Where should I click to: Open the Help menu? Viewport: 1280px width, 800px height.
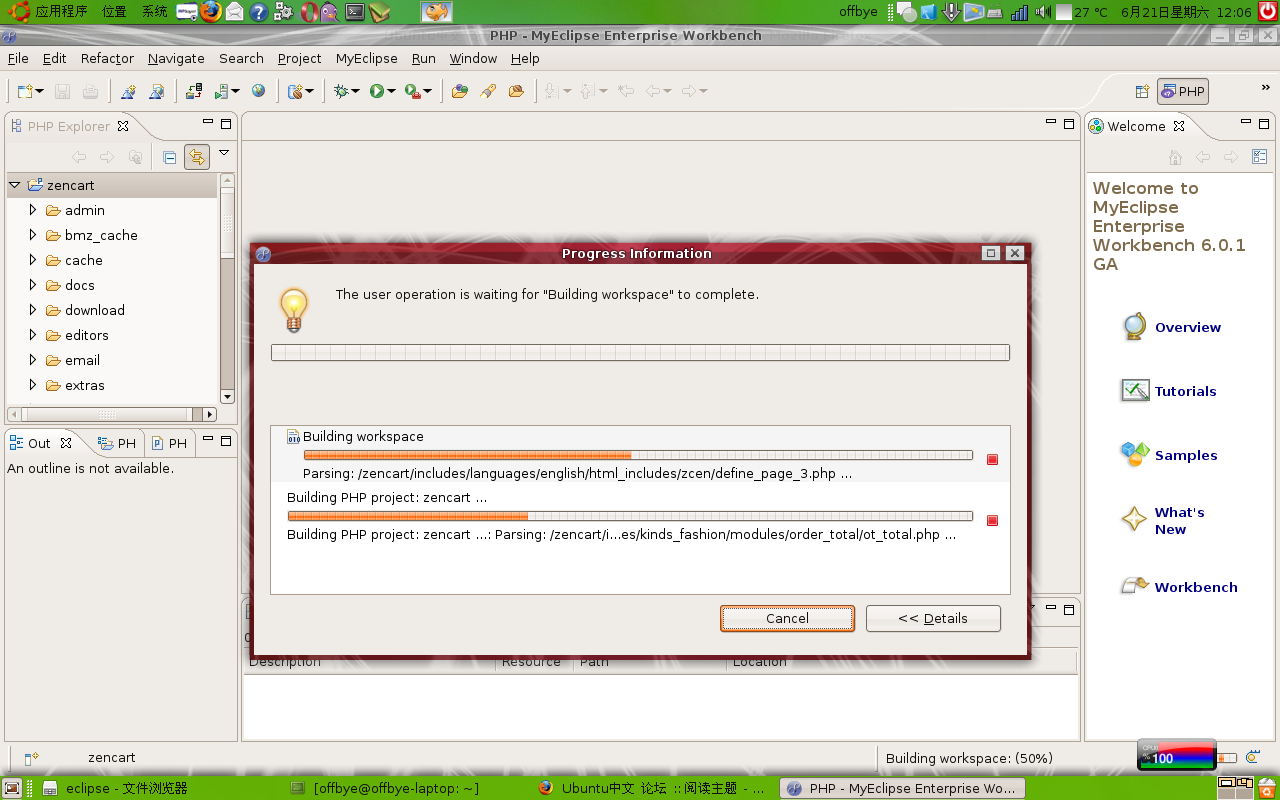coord(525,58)
